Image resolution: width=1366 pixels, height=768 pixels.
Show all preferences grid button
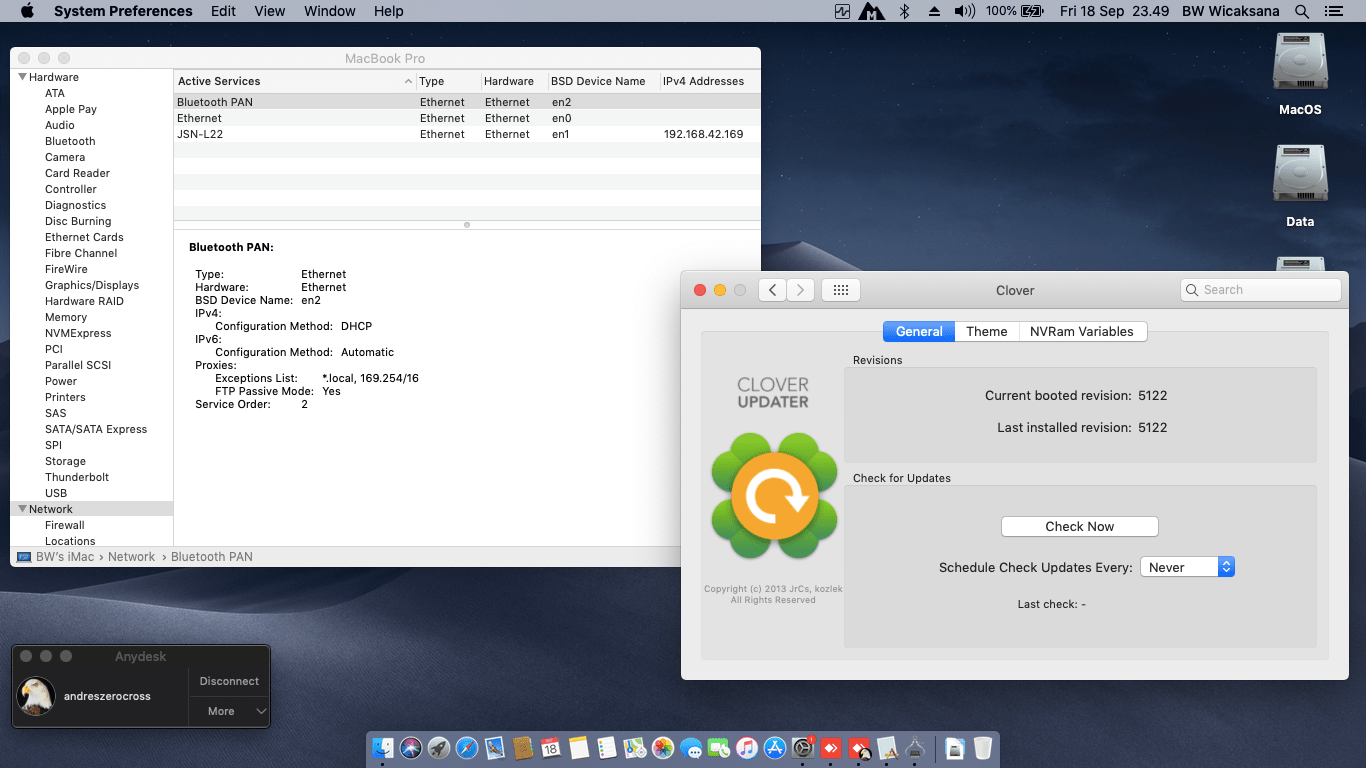pos(841,290)
